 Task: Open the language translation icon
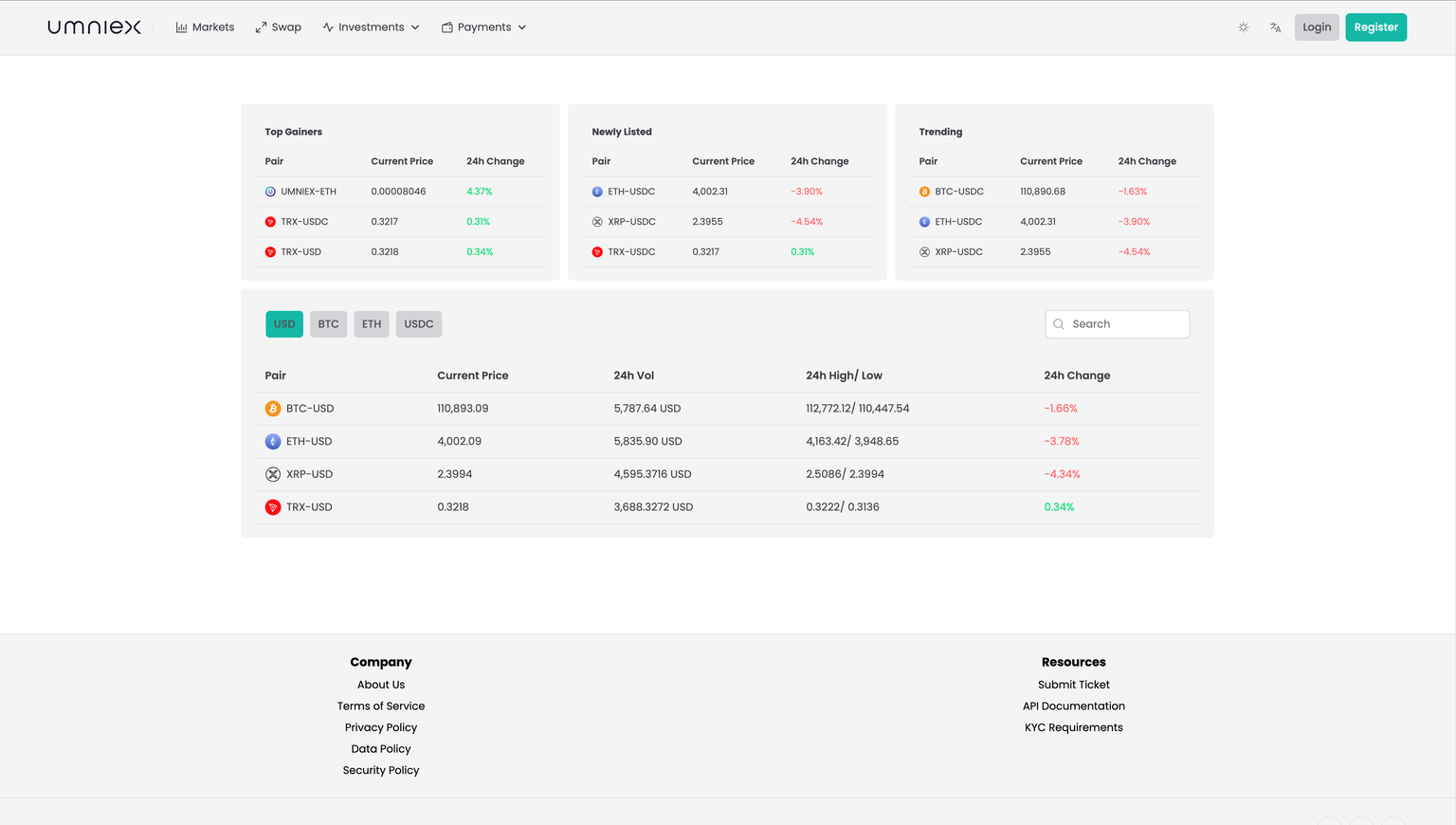coord(1275,27)
